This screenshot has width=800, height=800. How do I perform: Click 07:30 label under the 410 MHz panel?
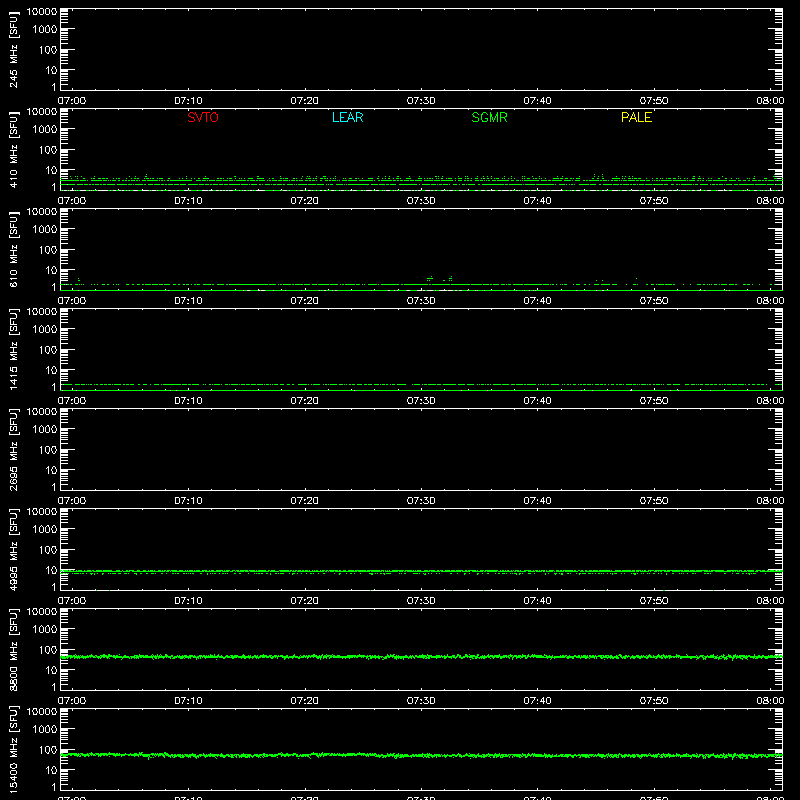click(x=421, y=201)
